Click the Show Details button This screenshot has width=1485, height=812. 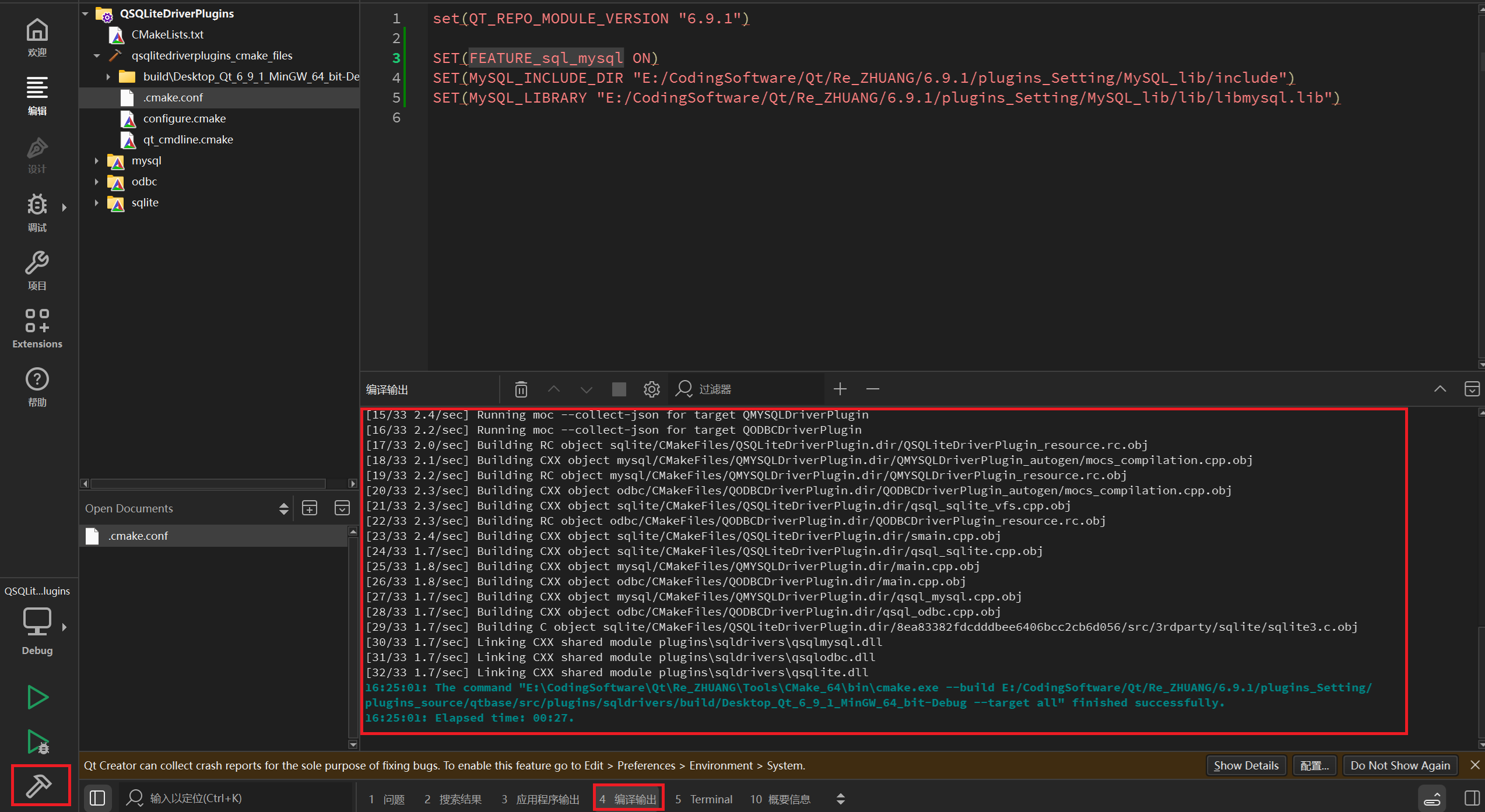1245,765
